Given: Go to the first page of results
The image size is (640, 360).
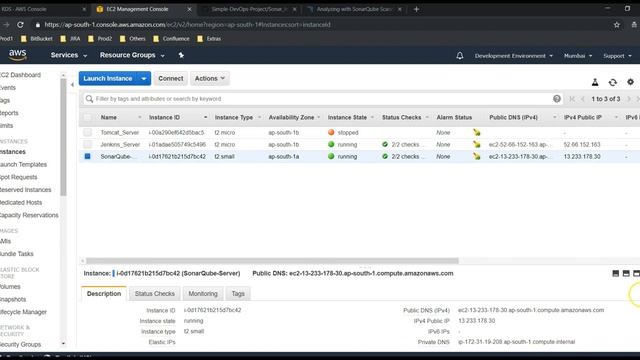Looking at the screenshot, I should coord(572,99).
